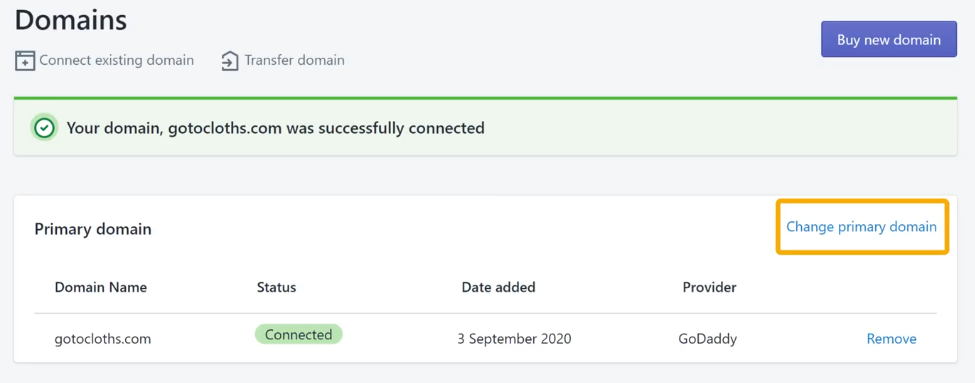Viewport: 975px width, 383px height.
Task: Click the green checkmark success icon
Action: (x=44, y=129)
